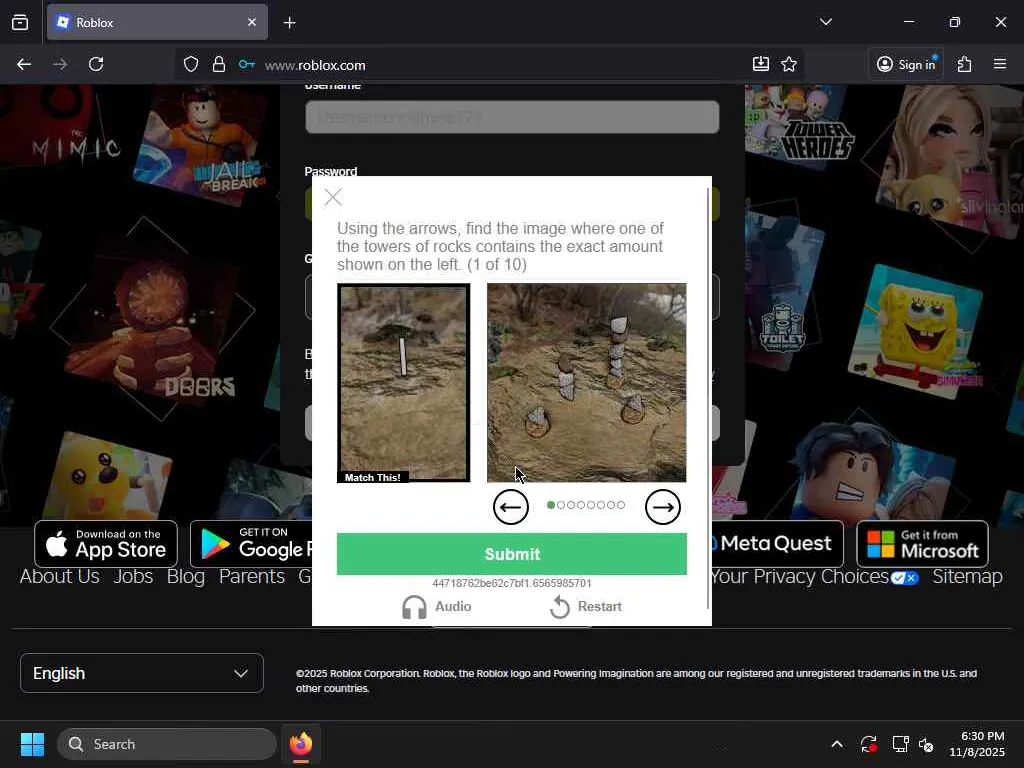Click the Match This reference image
The width and height of the screenshot is (1024, 768).
tap(404, 383)
